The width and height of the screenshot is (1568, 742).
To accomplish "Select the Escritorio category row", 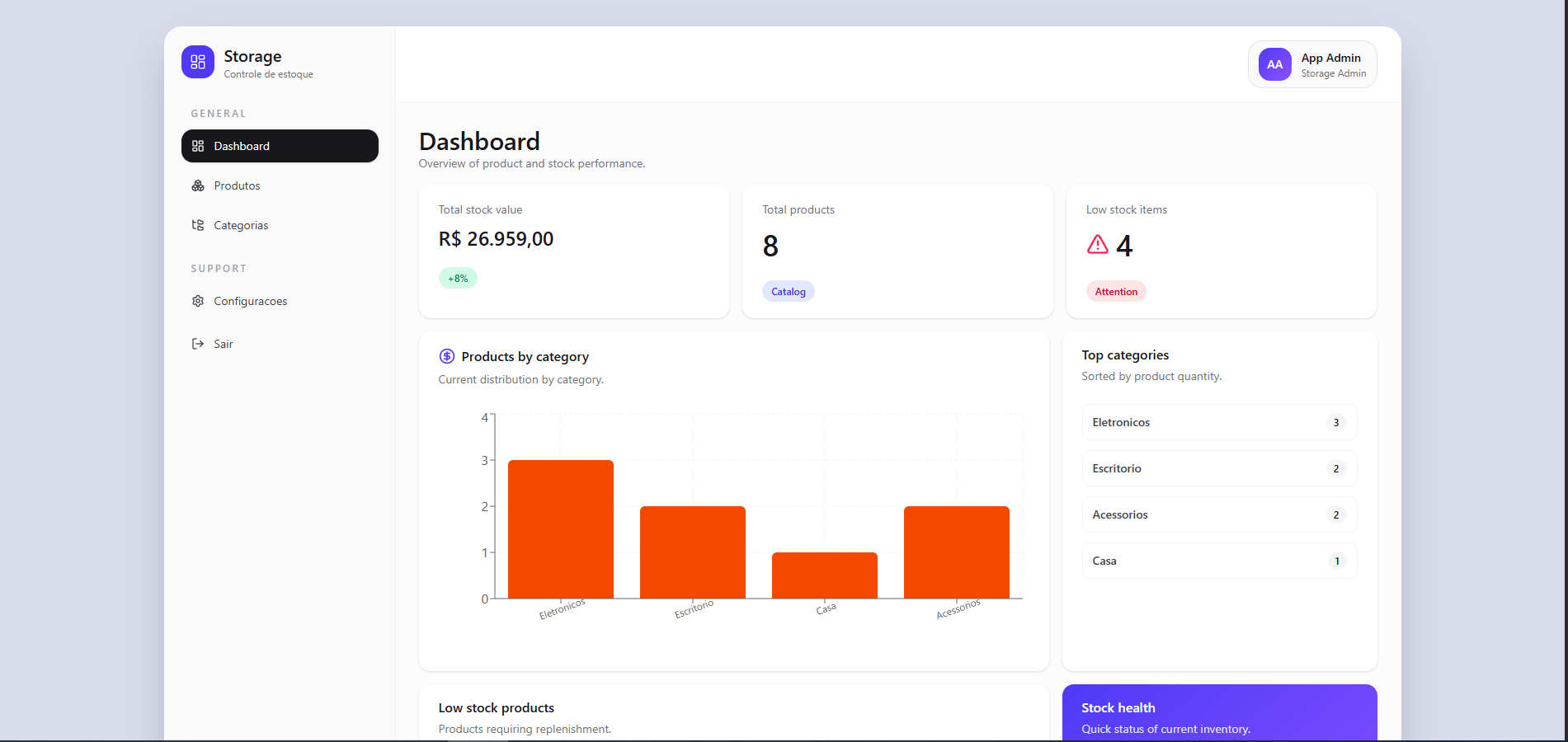I will click(x=1219, y=468).
